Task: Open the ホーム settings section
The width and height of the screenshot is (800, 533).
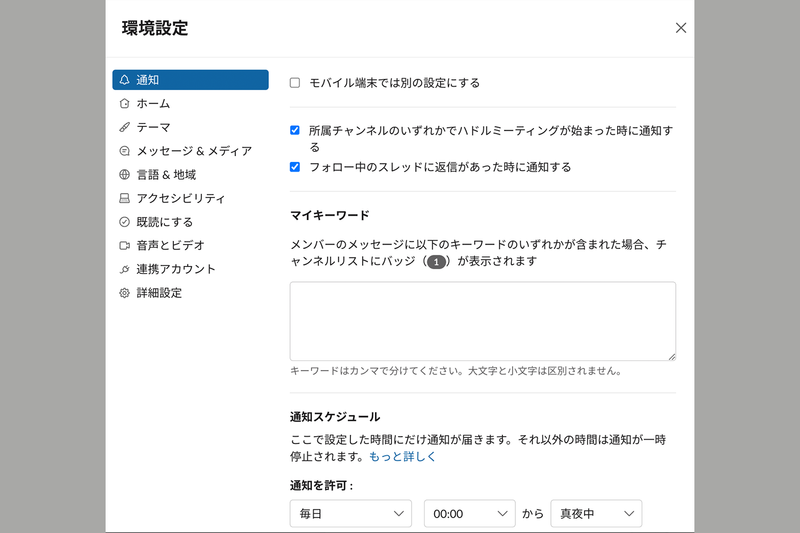Action: coord(190,104)
